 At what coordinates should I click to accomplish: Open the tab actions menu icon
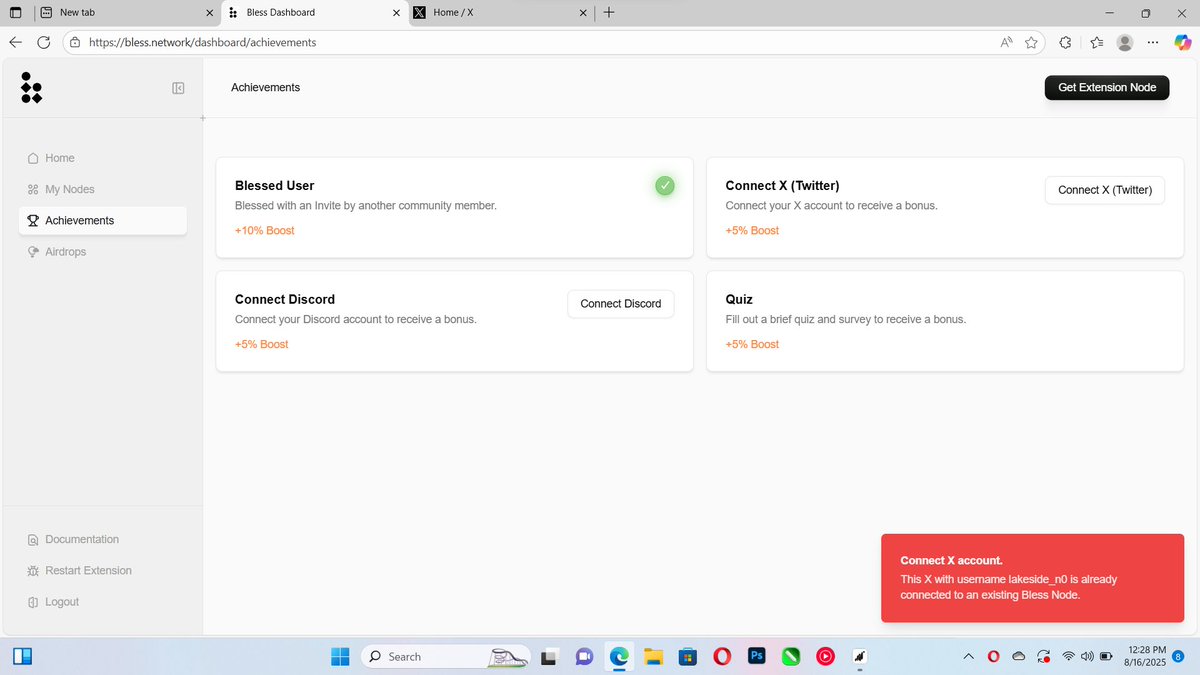point(14,13)
